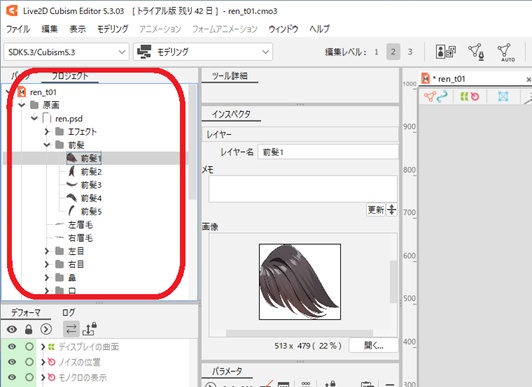Collapse the 前髪 folder in project tree
This screenshot has height=387, width=532.
47,145
